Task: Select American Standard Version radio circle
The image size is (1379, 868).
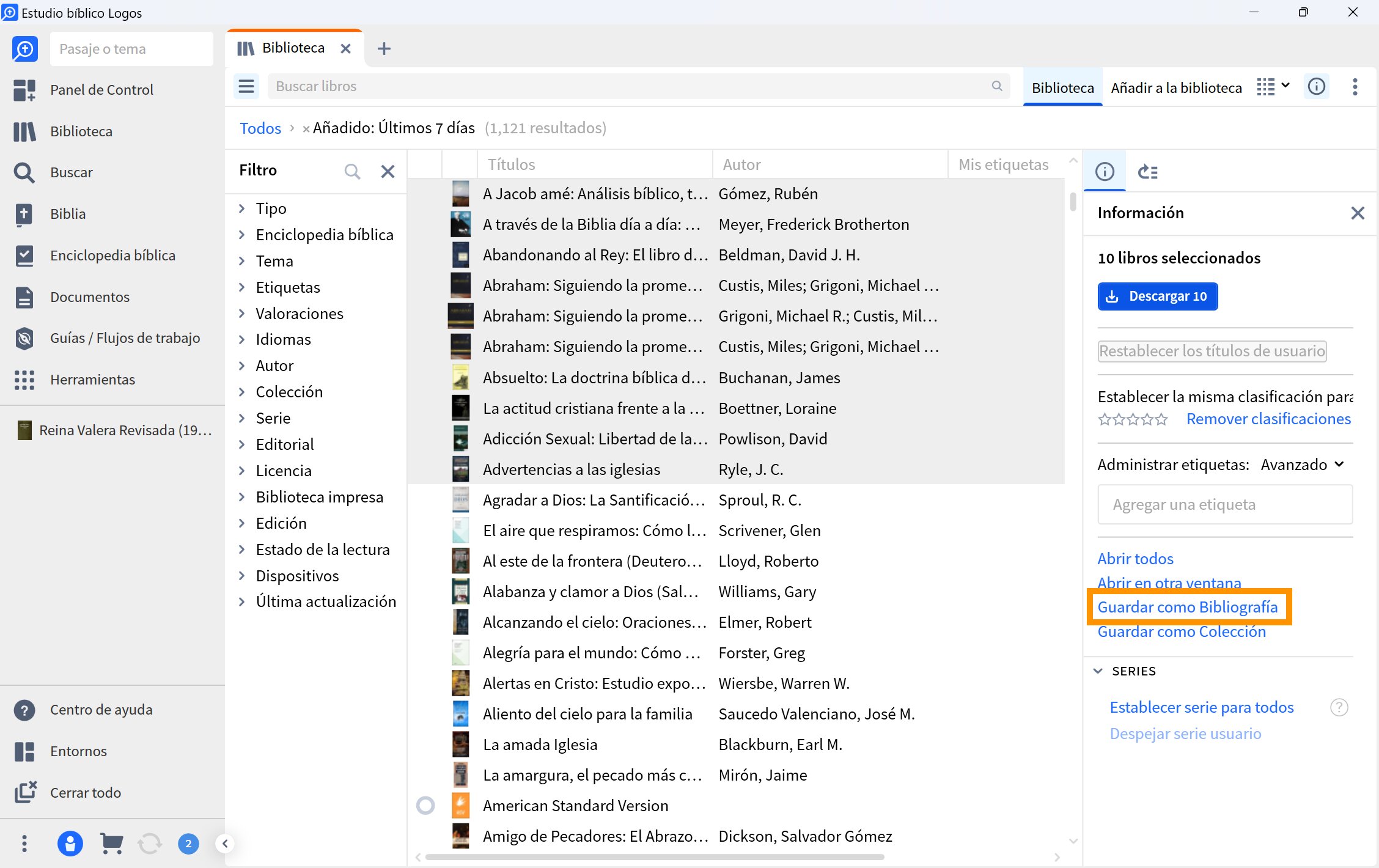Action: 425,806
